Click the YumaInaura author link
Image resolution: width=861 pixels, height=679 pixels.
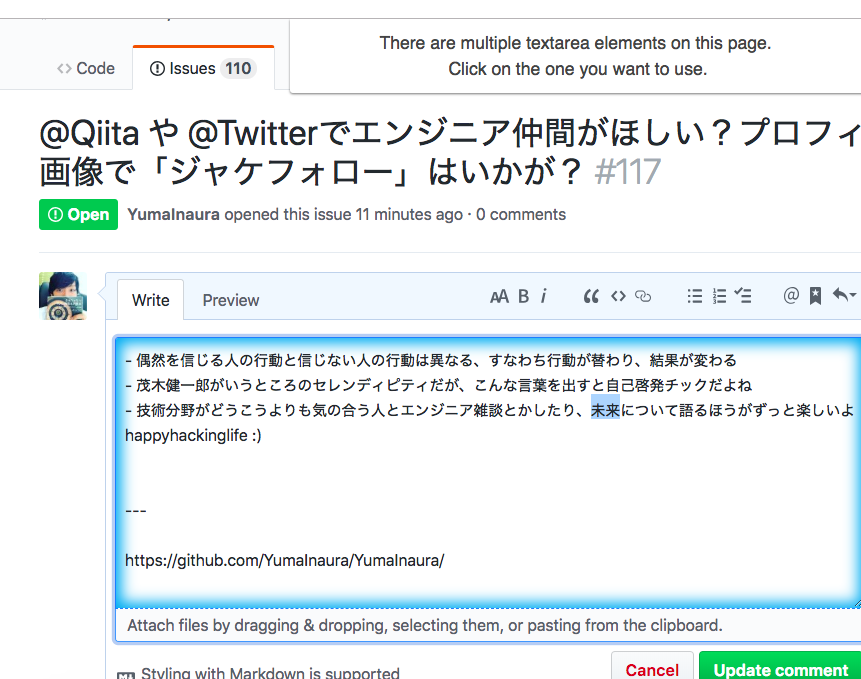coord(174,214)
